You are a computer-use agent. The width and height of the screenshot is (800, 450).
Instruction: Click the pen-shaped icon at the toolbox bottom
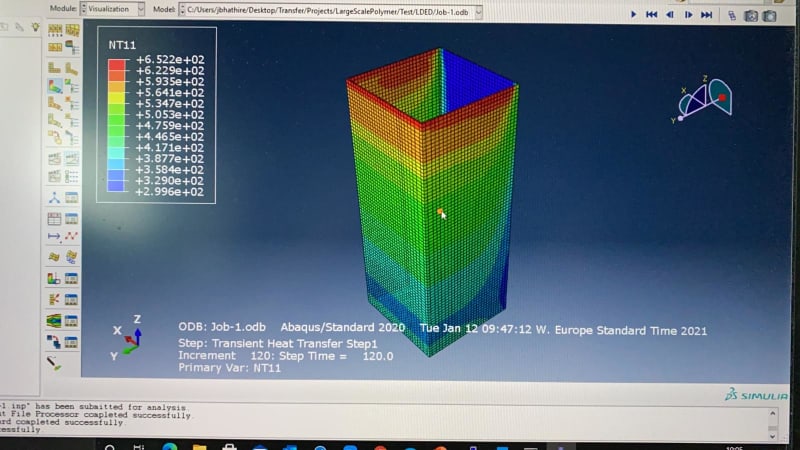coord(54,363)
